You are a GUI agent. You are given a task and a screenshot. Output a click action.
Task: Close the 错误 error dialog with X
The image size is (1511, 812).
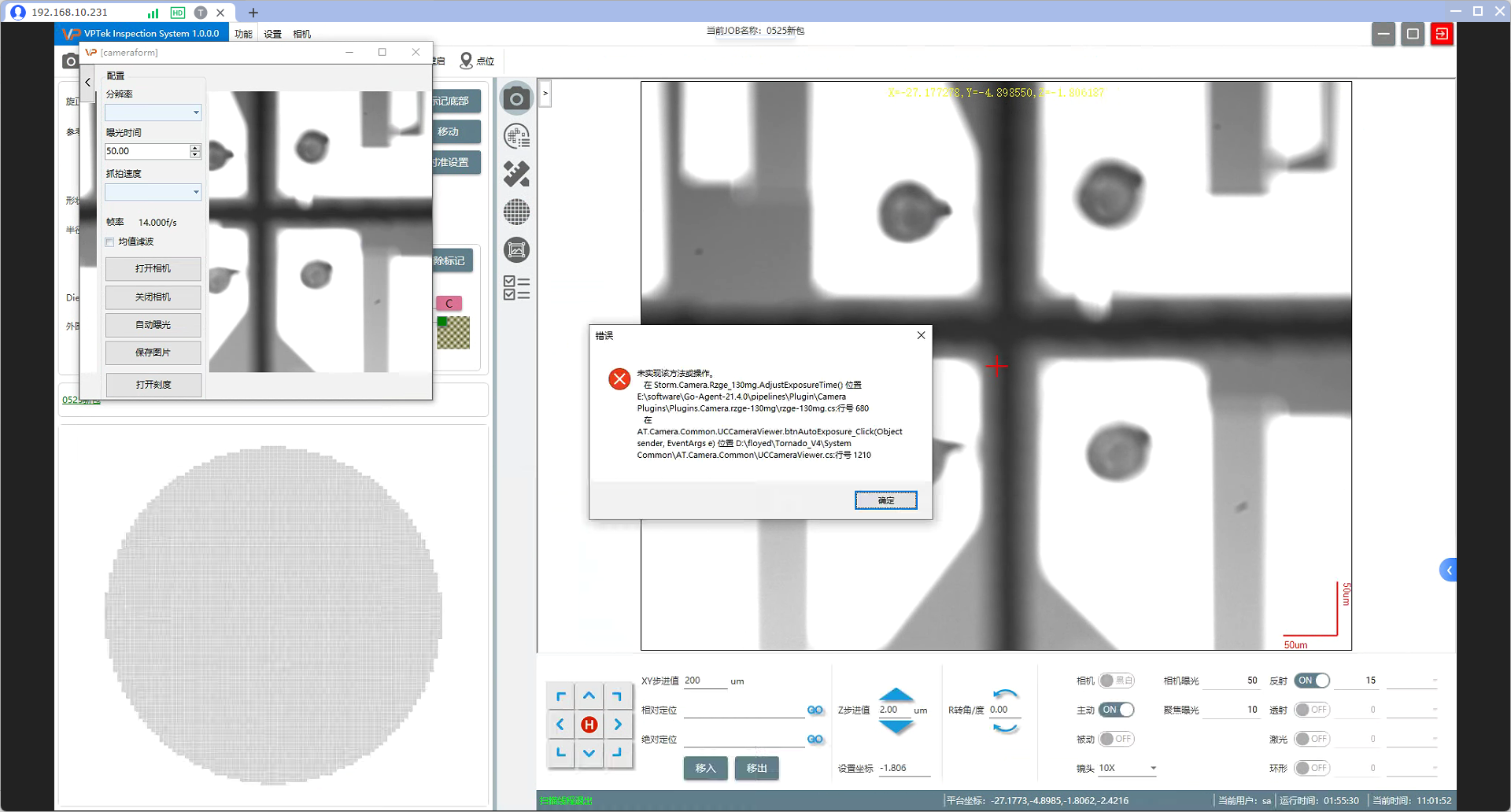(x=921, y=335)
